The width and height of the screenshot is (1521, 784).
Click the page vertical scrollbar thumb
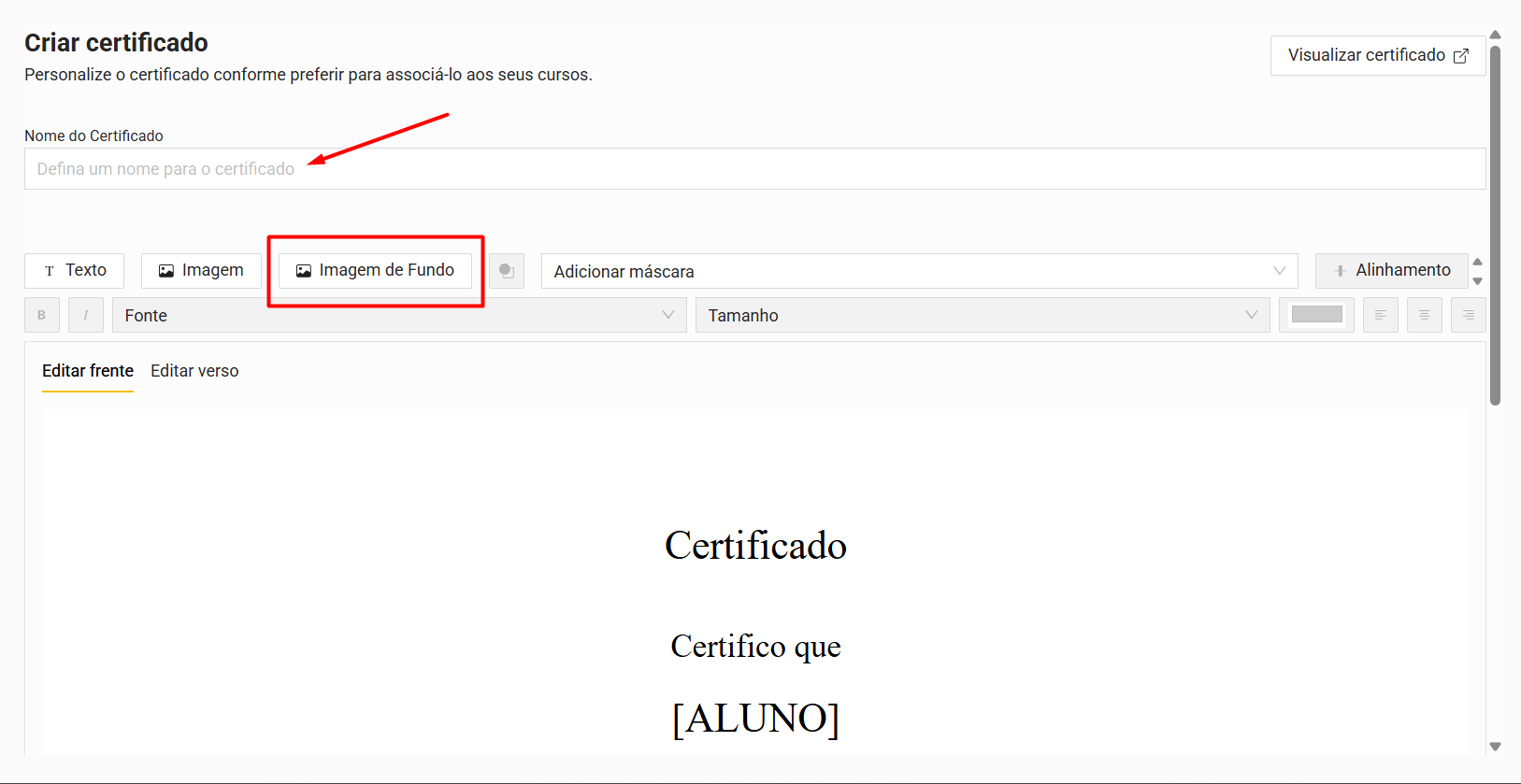click(x=1495, y=224)
